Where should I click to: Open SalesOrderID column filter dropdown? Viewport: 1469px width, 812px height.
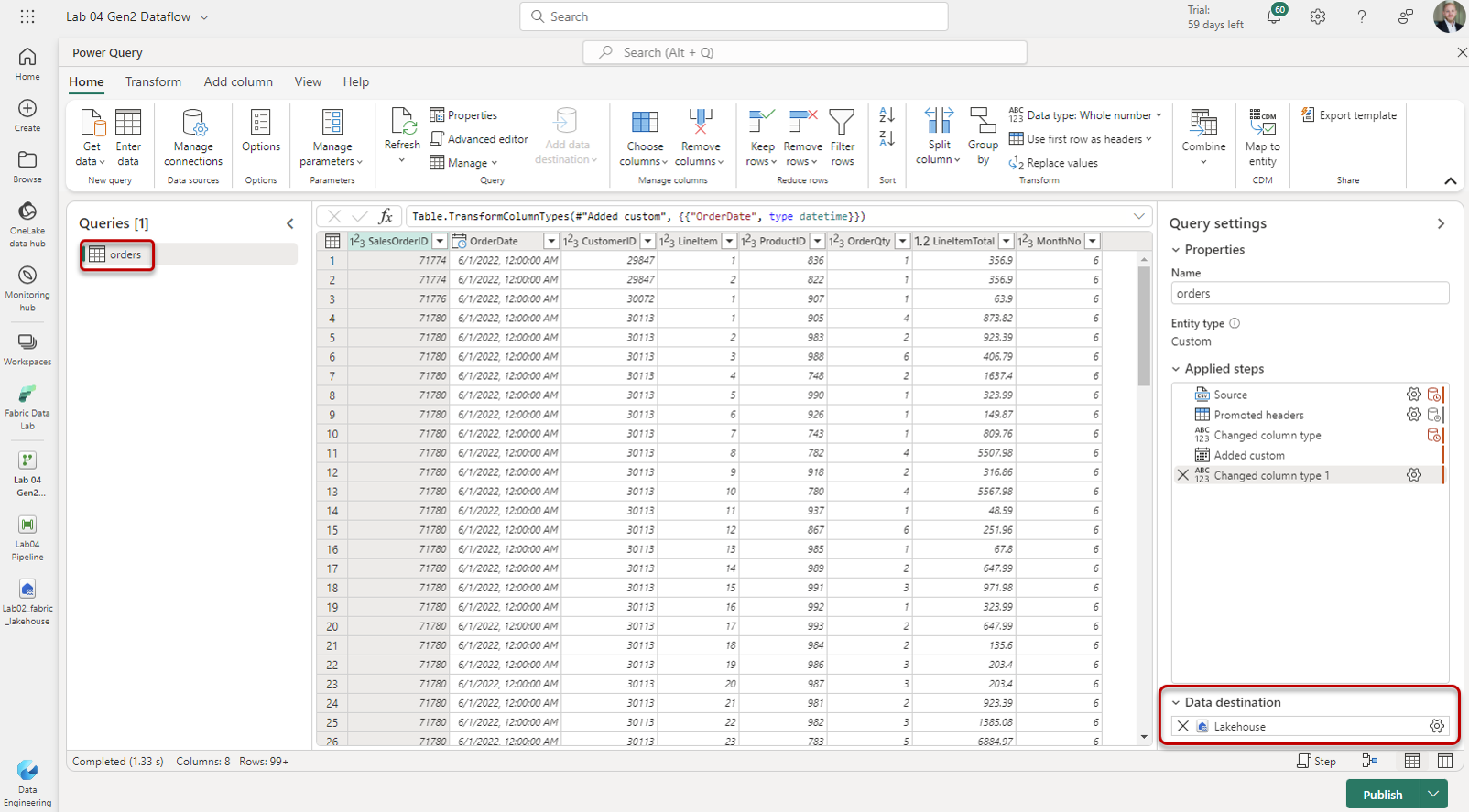440,241
